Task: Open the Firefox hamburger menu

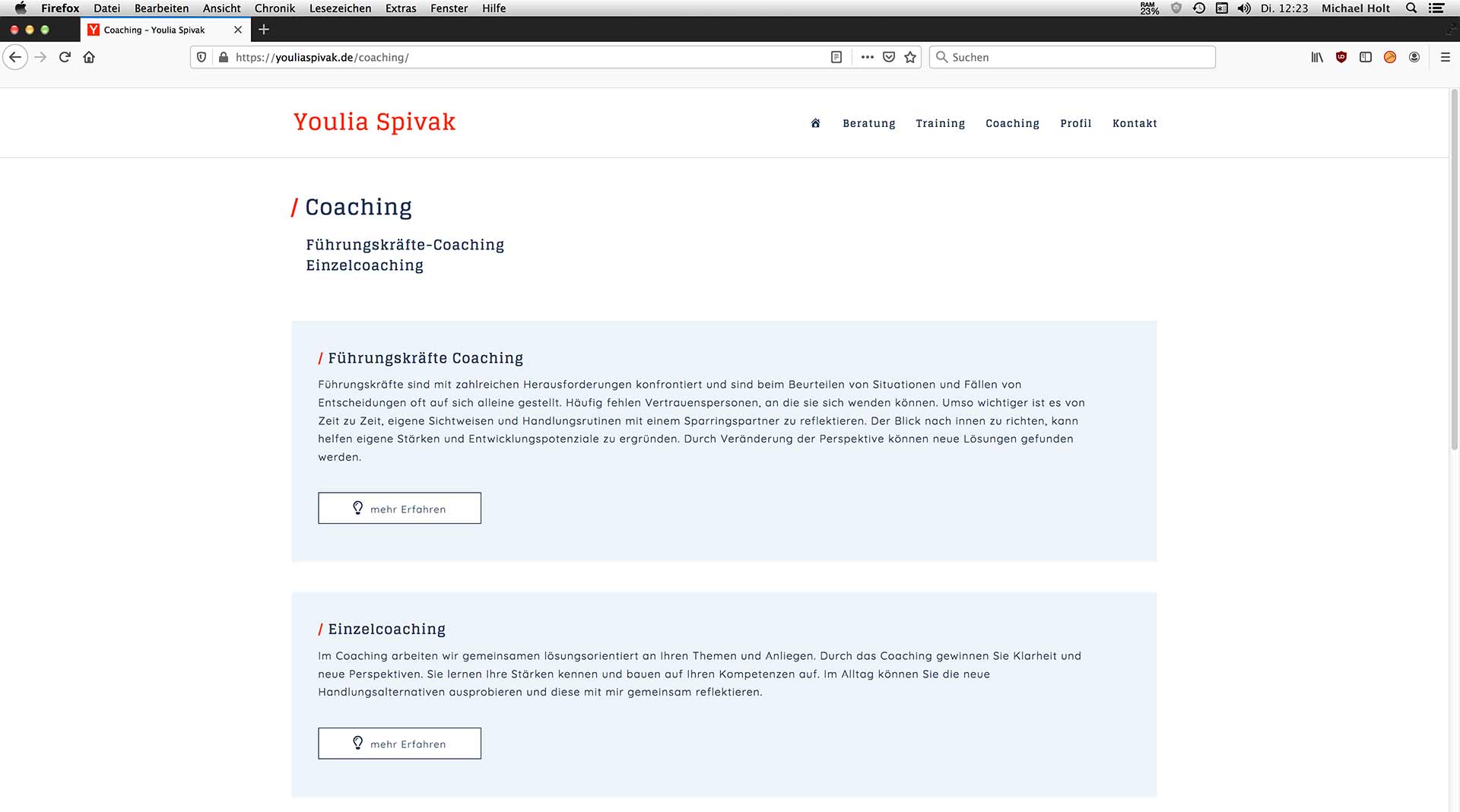Action: coord(1446,57)
